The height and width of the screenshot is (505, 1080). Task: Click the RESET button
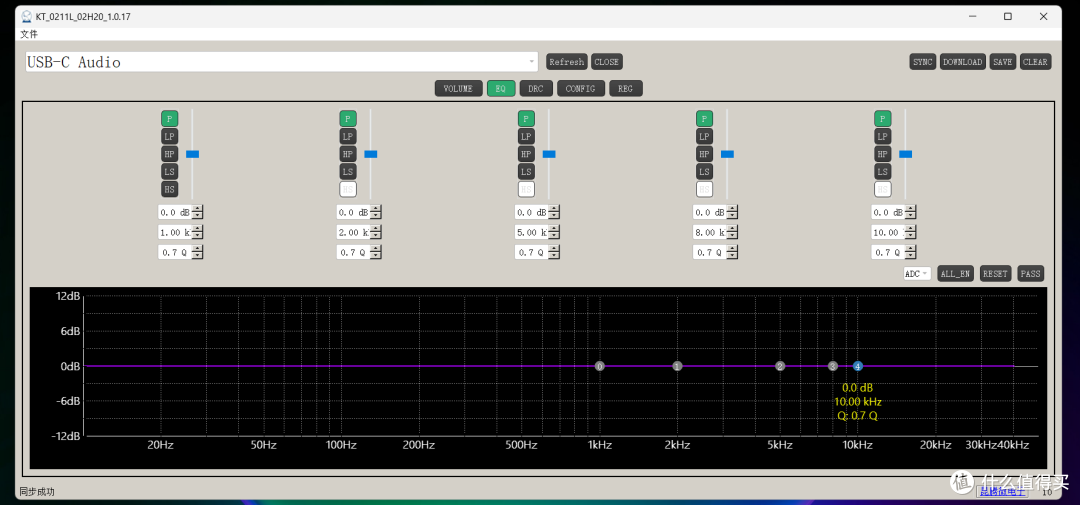[995, 274]
